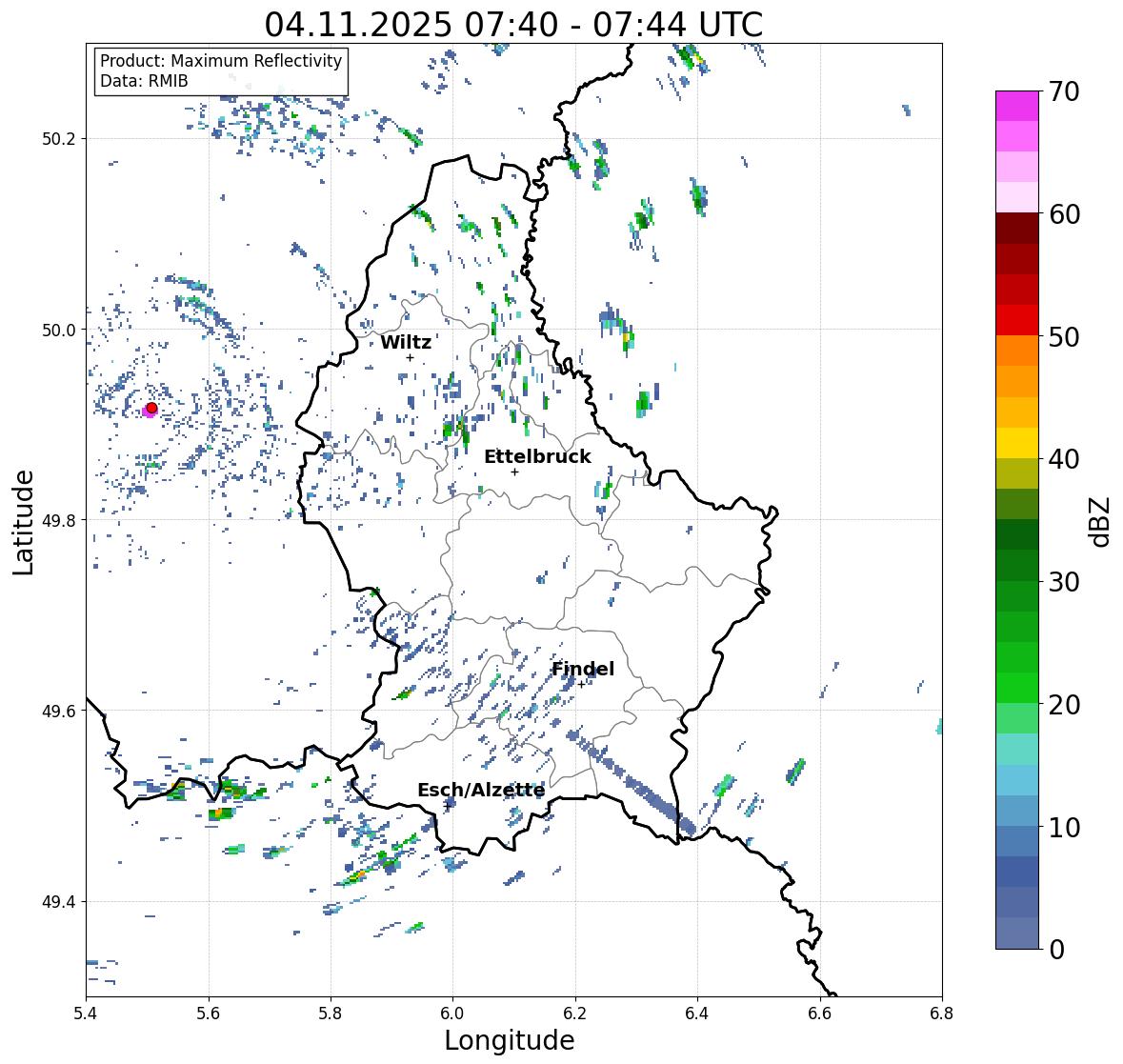Click colorbar tick label 50

point(1064,337)
